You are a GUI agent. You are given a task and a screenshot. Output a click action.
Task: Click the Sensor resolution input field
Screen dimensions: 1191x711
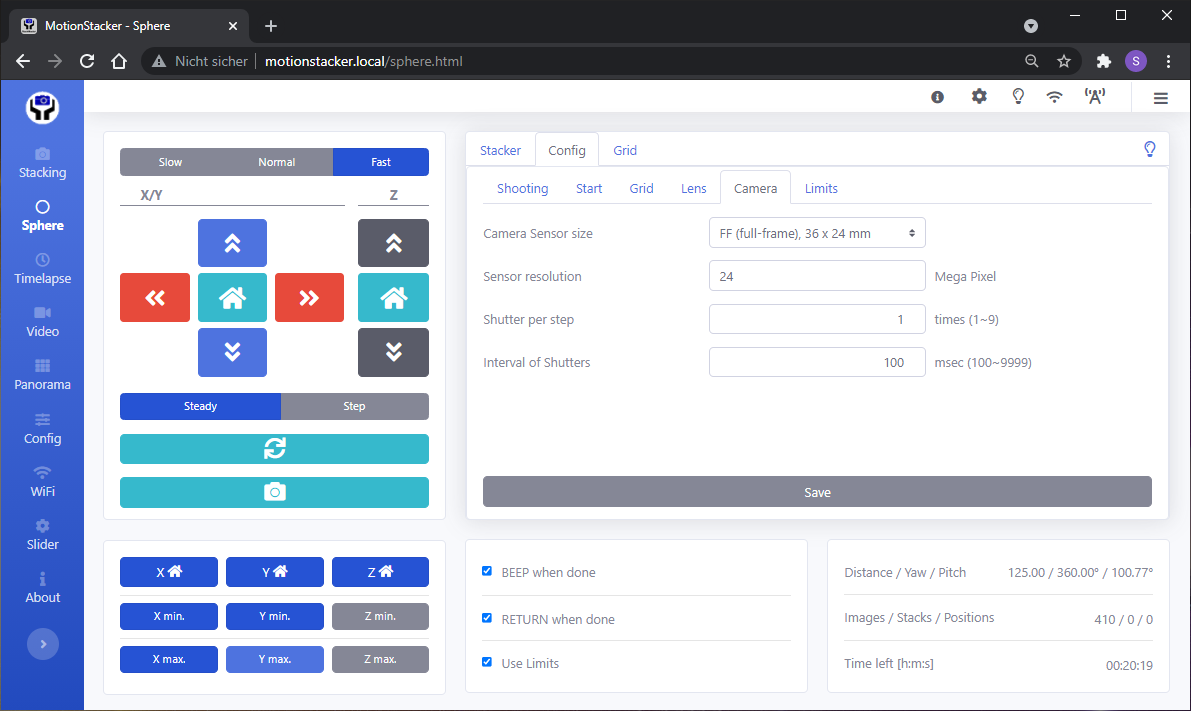tap(817, 276)
